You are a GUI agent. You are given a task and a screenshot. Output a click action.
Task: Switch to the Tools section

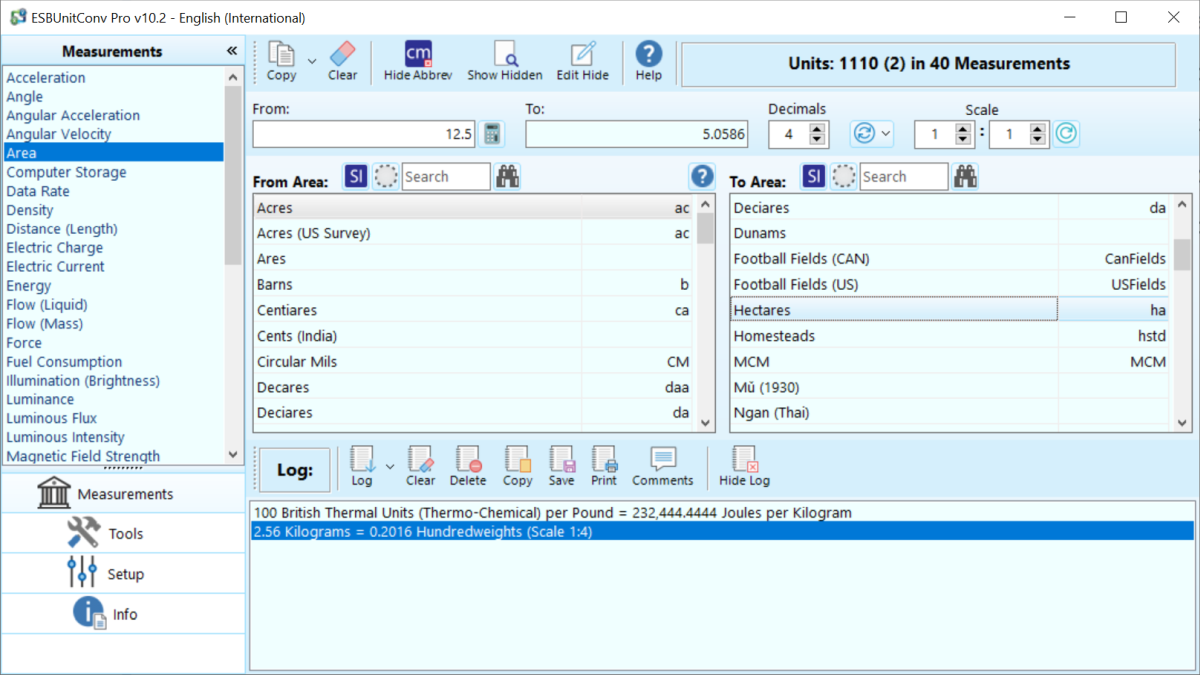pyautogui.click(x=123, y=534)
